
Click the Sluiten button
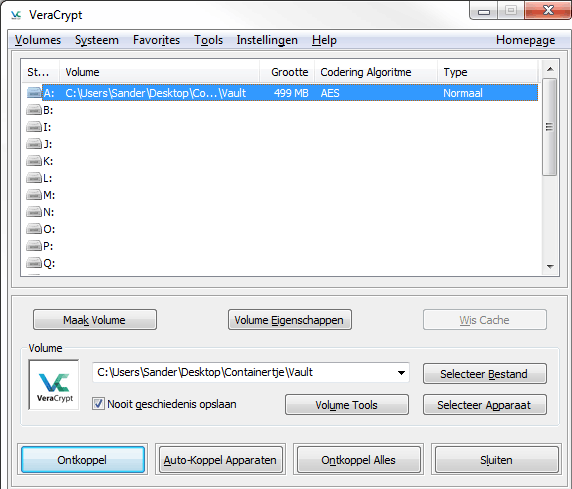496,459
